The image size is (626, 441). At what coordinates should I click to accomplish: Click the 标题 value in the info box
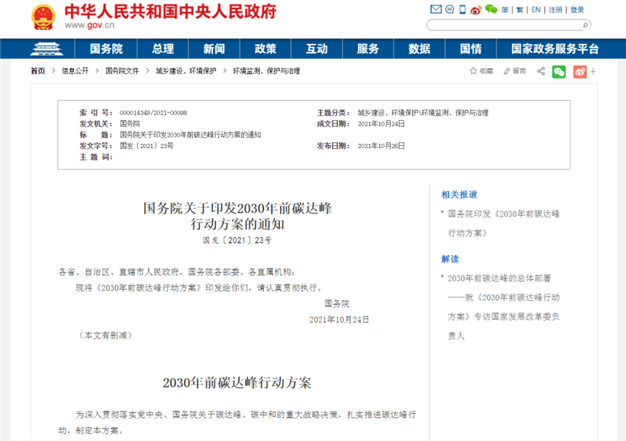click(190, 135)
